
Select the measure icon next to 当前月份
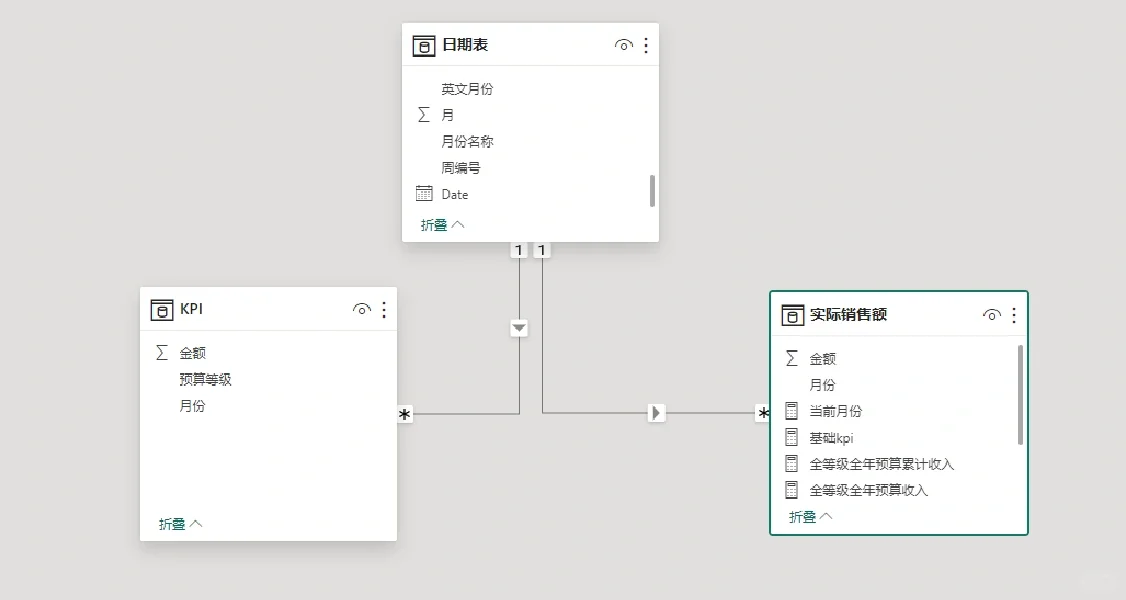click(x=792, y=411)
